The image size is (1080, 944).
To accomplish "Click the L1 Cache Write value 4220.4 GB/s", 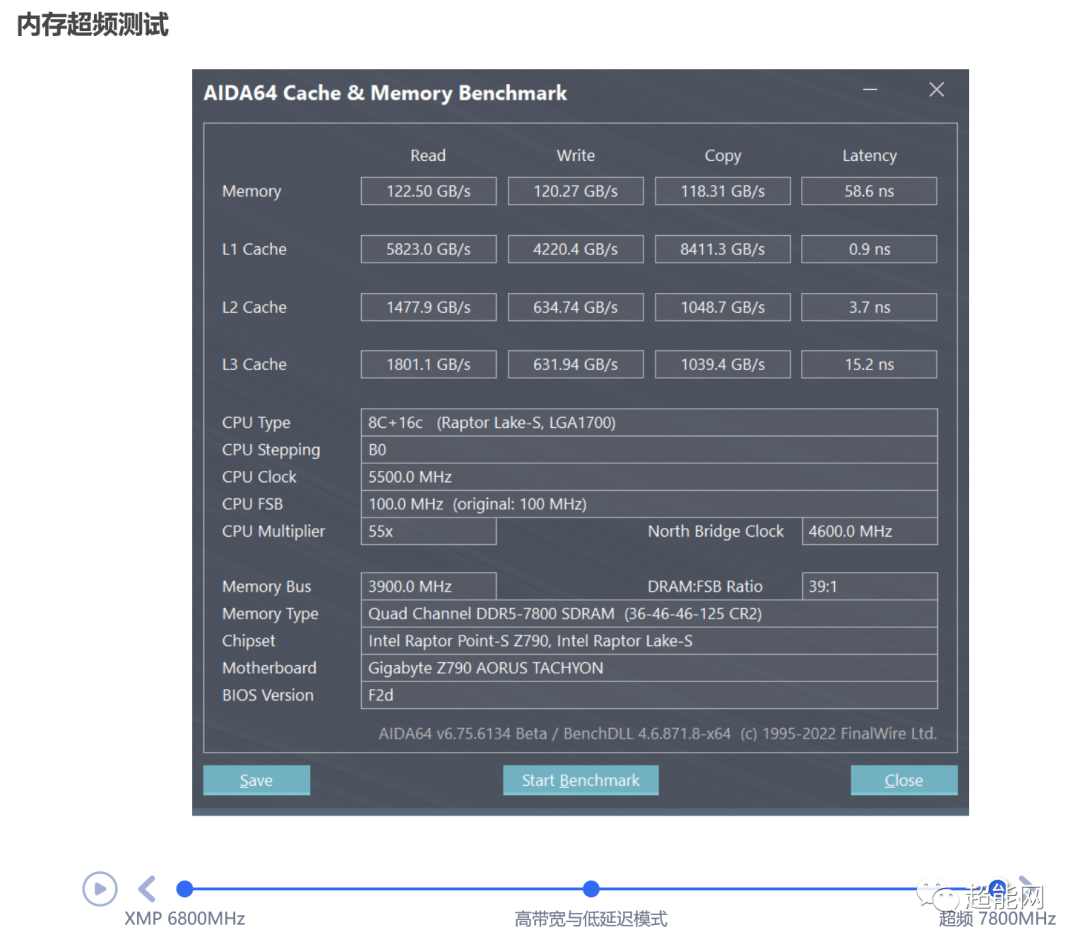I will tap(576, 249).
